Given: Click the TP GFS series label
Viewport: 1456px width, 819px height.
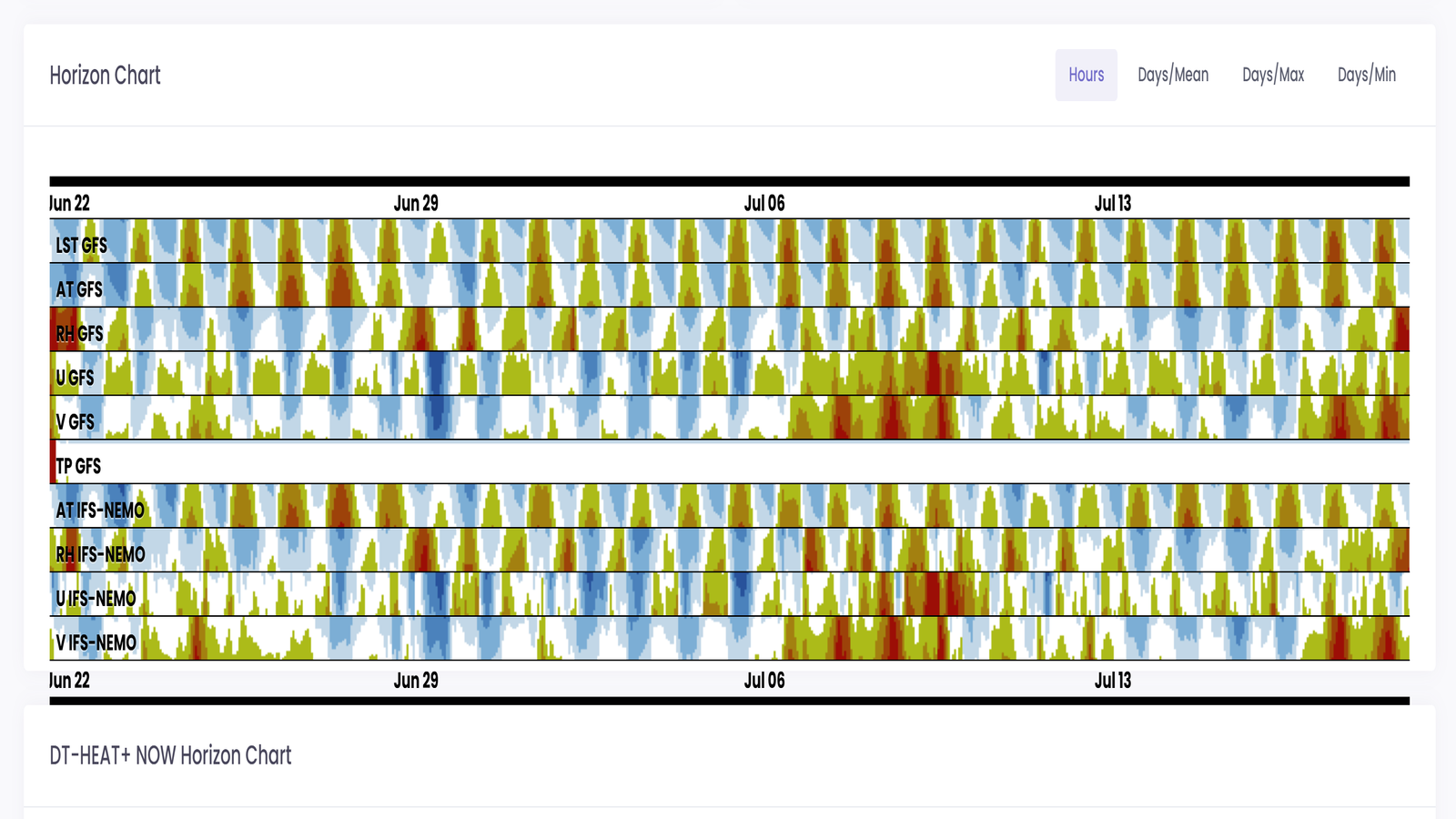Looking at the screenshot, I should click(x=78, y=467).
